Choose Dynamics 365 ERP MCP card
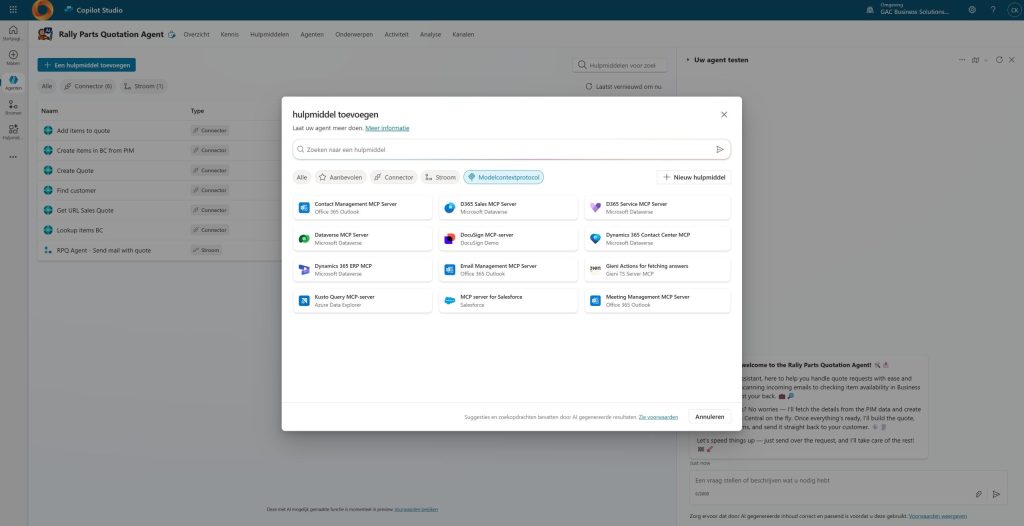The width and height of the screenshot is (1024, 526). [x=362, y=270]
